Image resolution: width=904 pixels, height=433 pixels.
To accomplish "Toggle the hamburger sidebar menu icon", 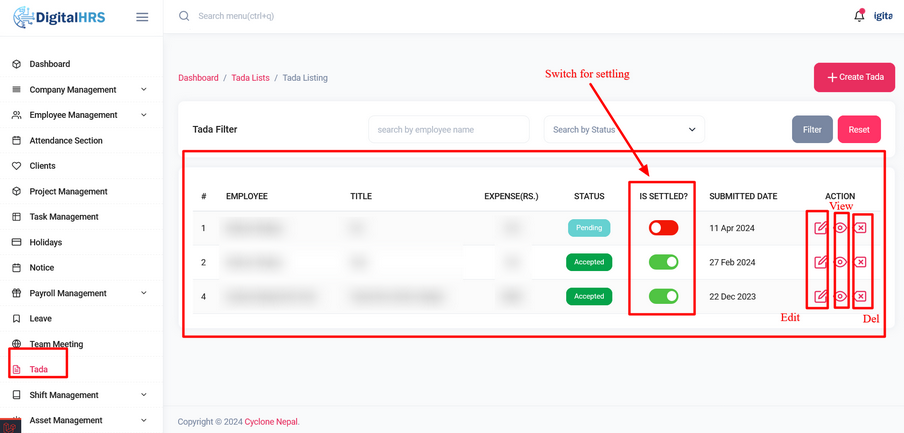I will point(142,17).
